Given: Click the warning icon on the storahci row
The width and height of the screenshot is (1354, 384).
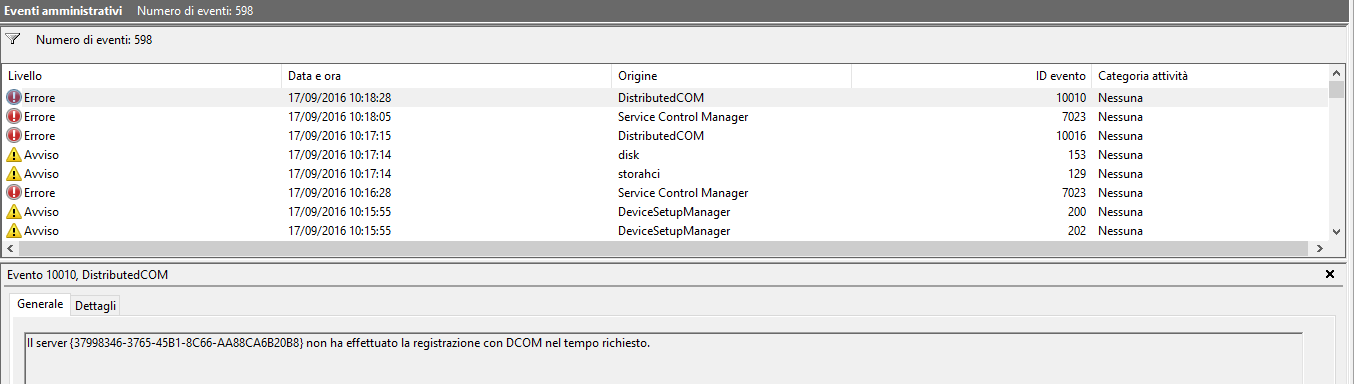Looking at the screenshot, I should (13, 174).
